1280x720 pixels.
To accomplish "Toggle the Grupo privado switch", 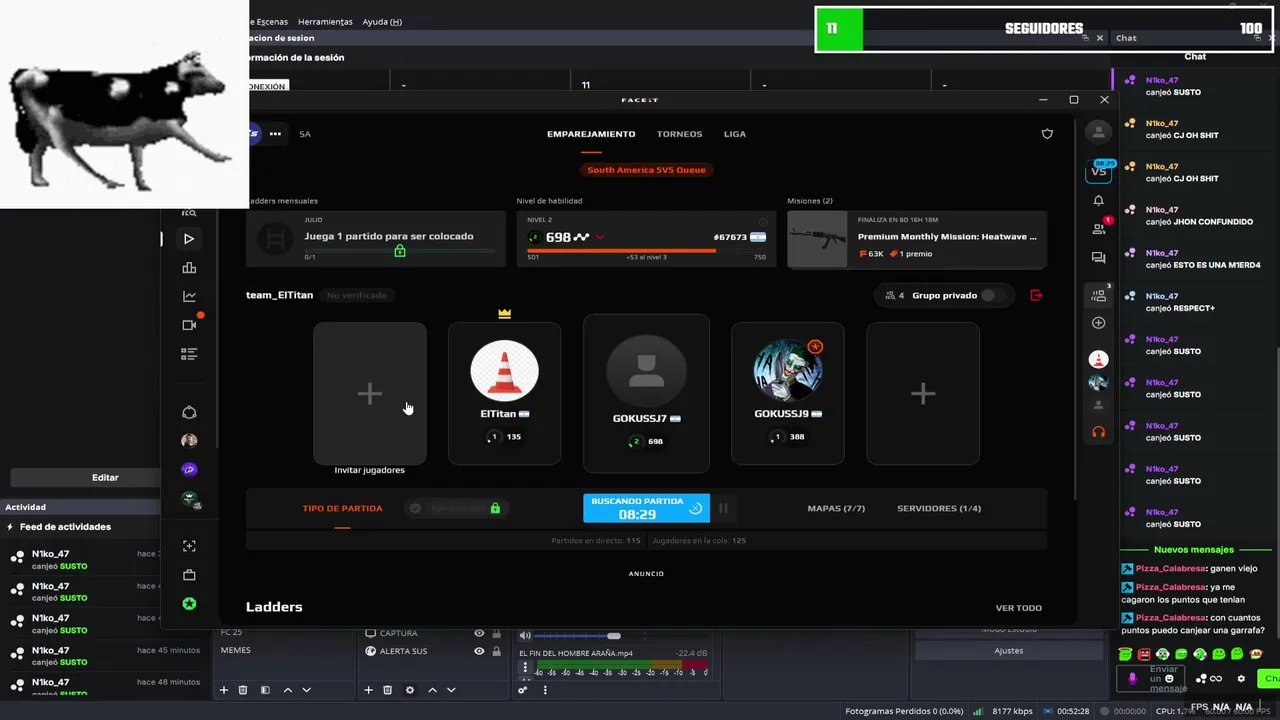I will pos(992,295).
